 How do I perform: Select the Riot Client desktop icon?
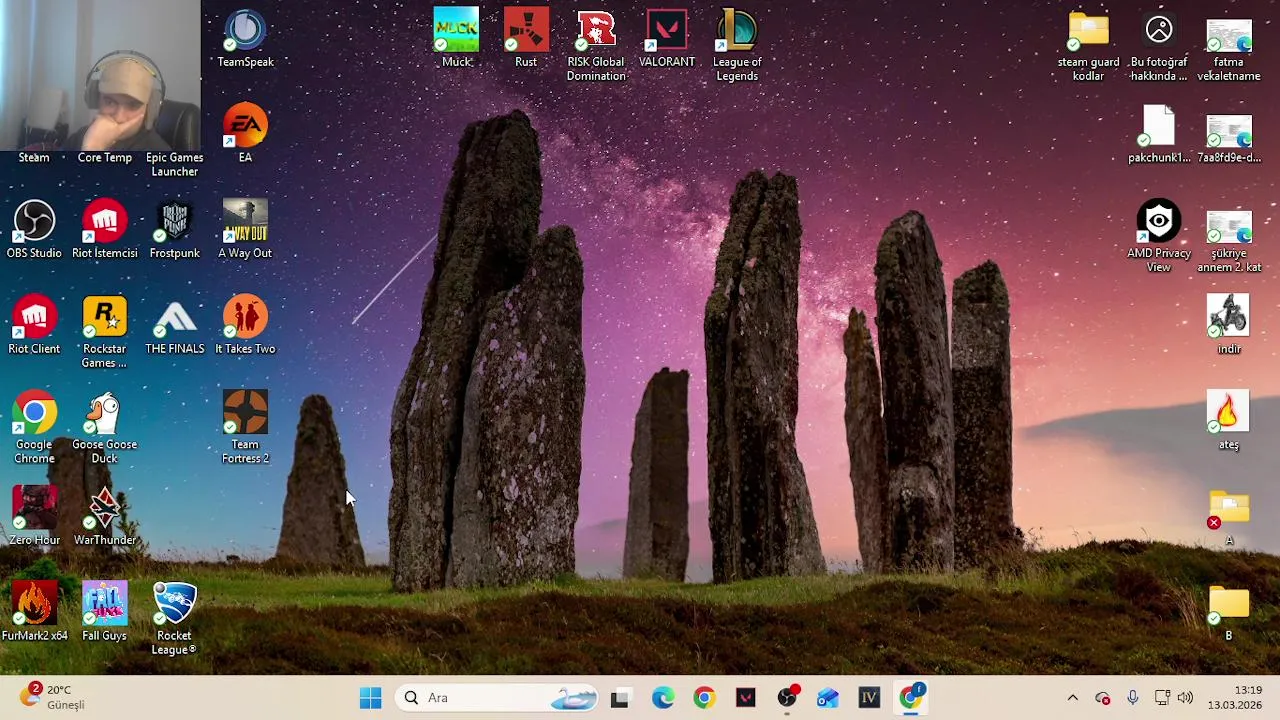pyautogui.click(x=34, y=326)
